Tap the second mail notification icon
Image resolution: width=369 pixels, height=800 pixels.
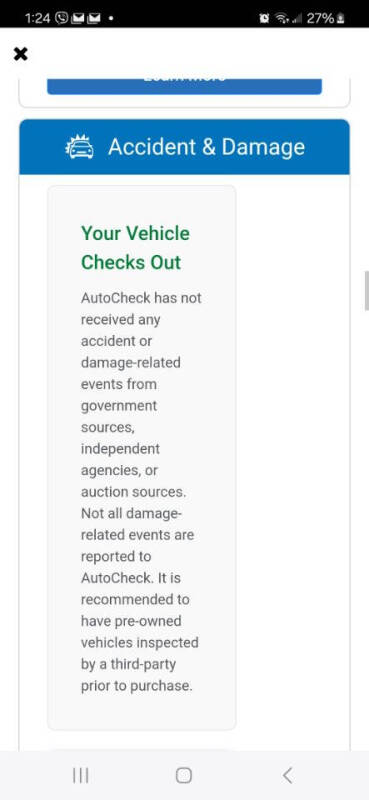(94, 19)
